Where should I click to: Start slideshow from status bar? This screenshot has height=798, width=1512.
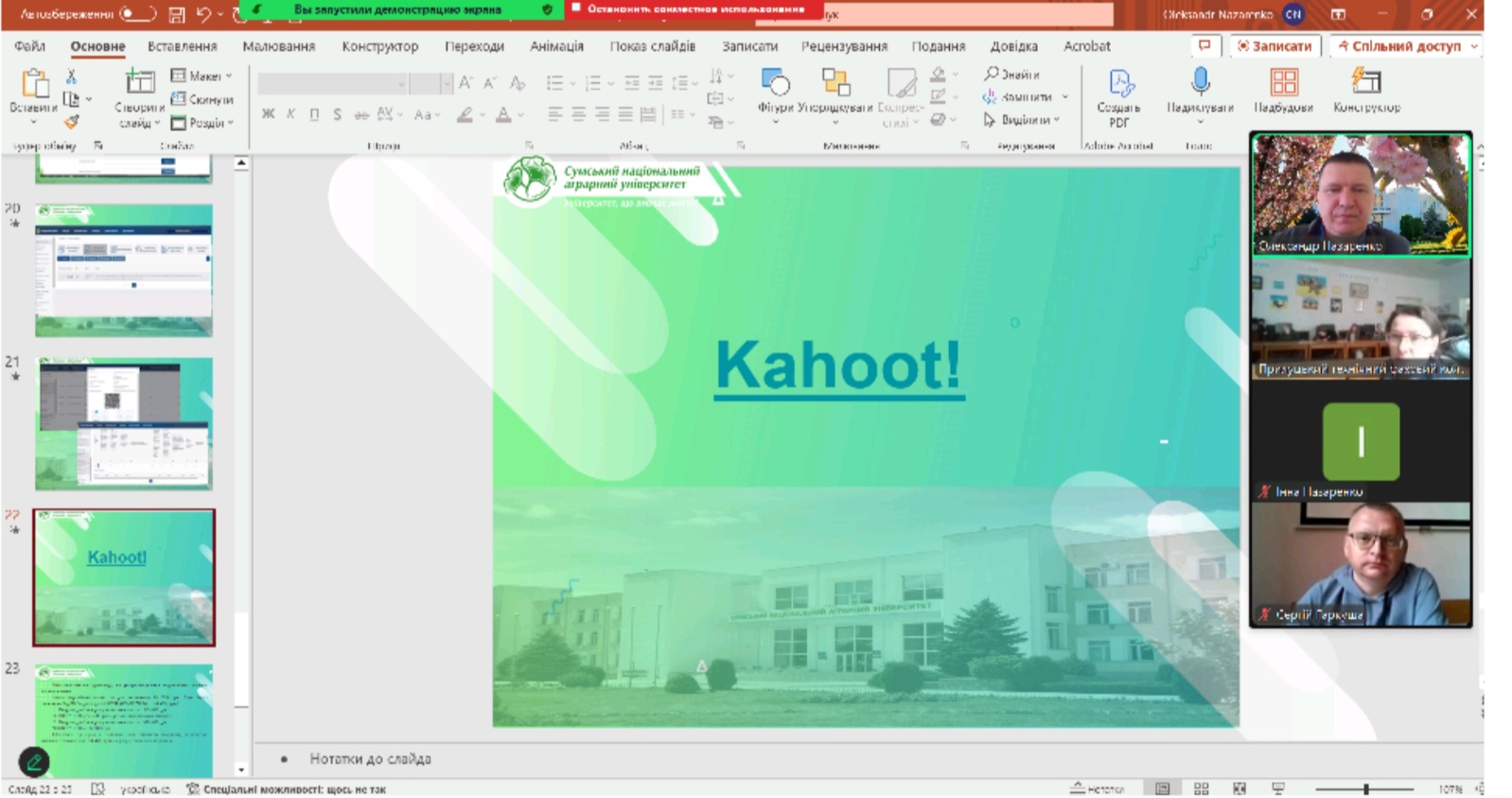point(1278,789)
